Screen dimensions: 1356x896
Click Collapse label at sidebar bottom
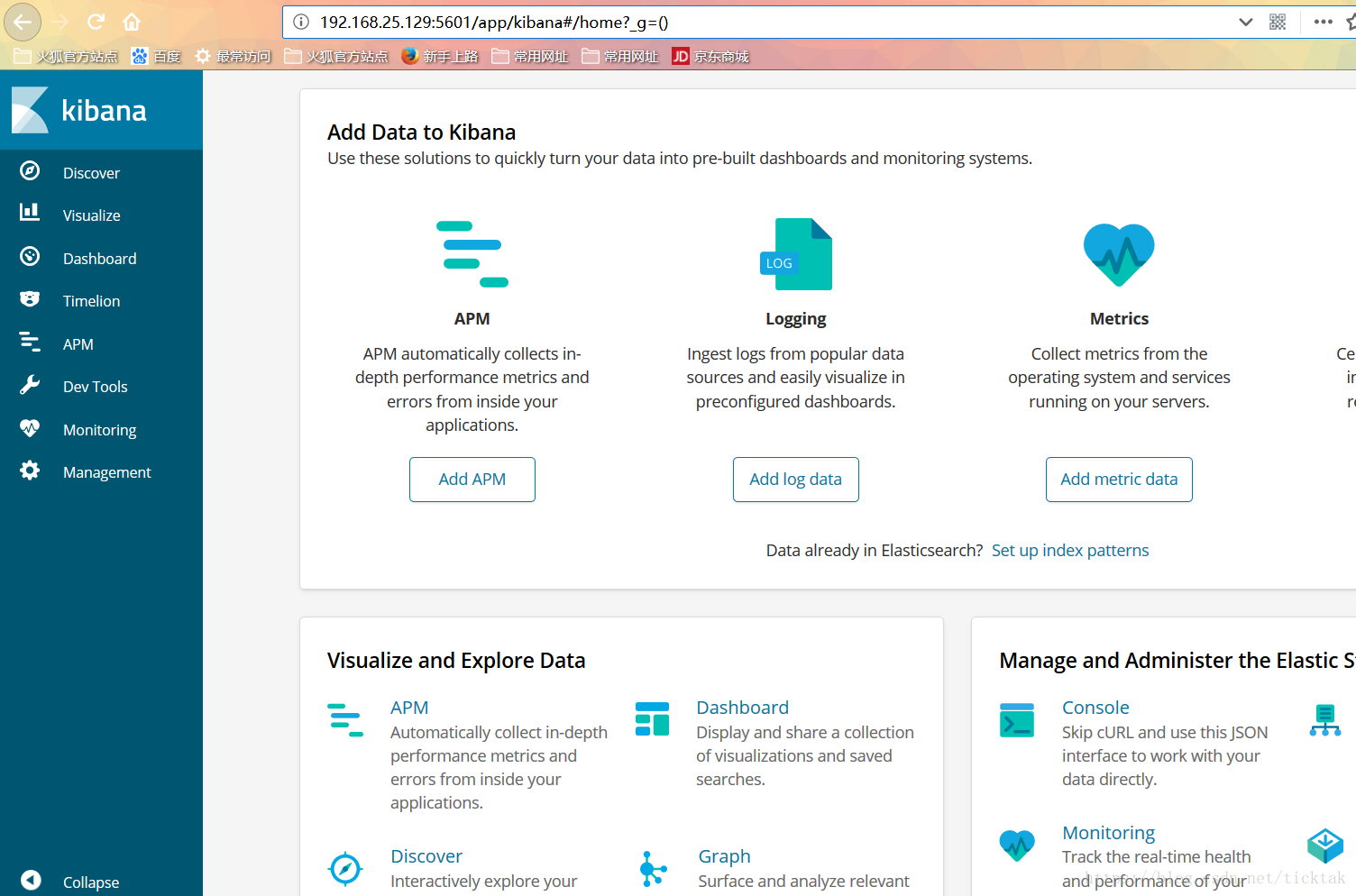91,882
